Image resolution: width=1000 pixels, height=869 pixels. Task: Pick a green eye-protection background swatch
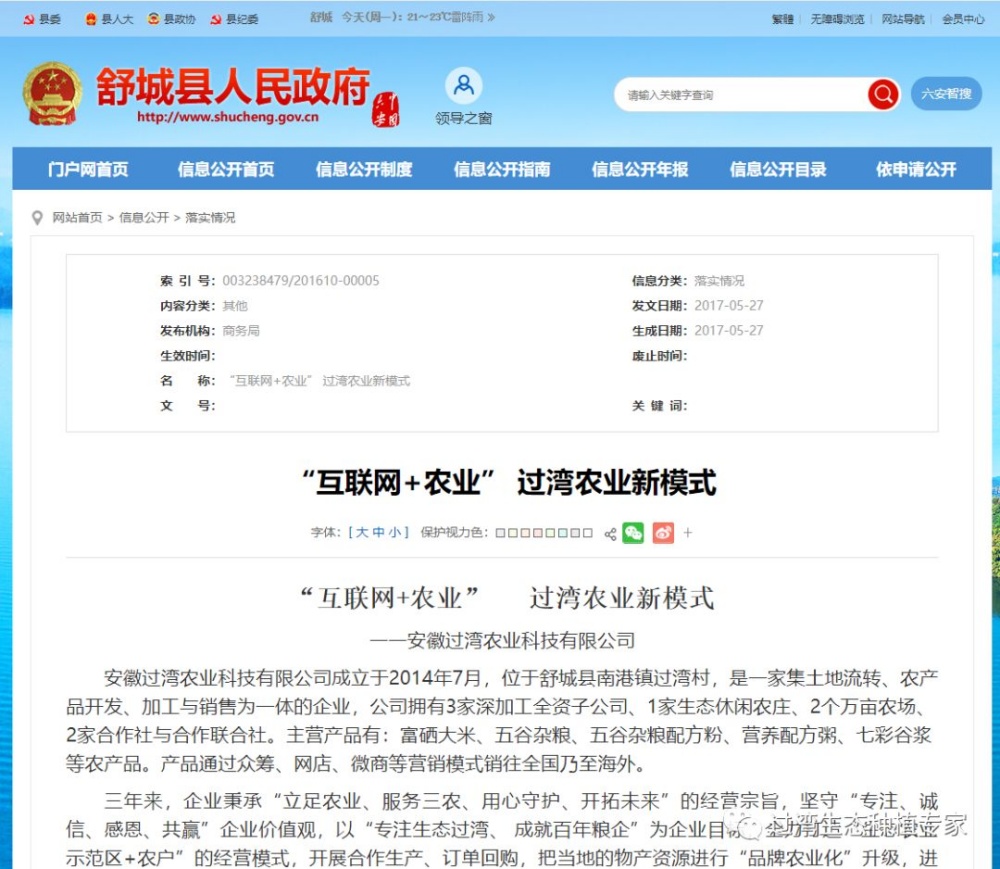click(552, 532)
